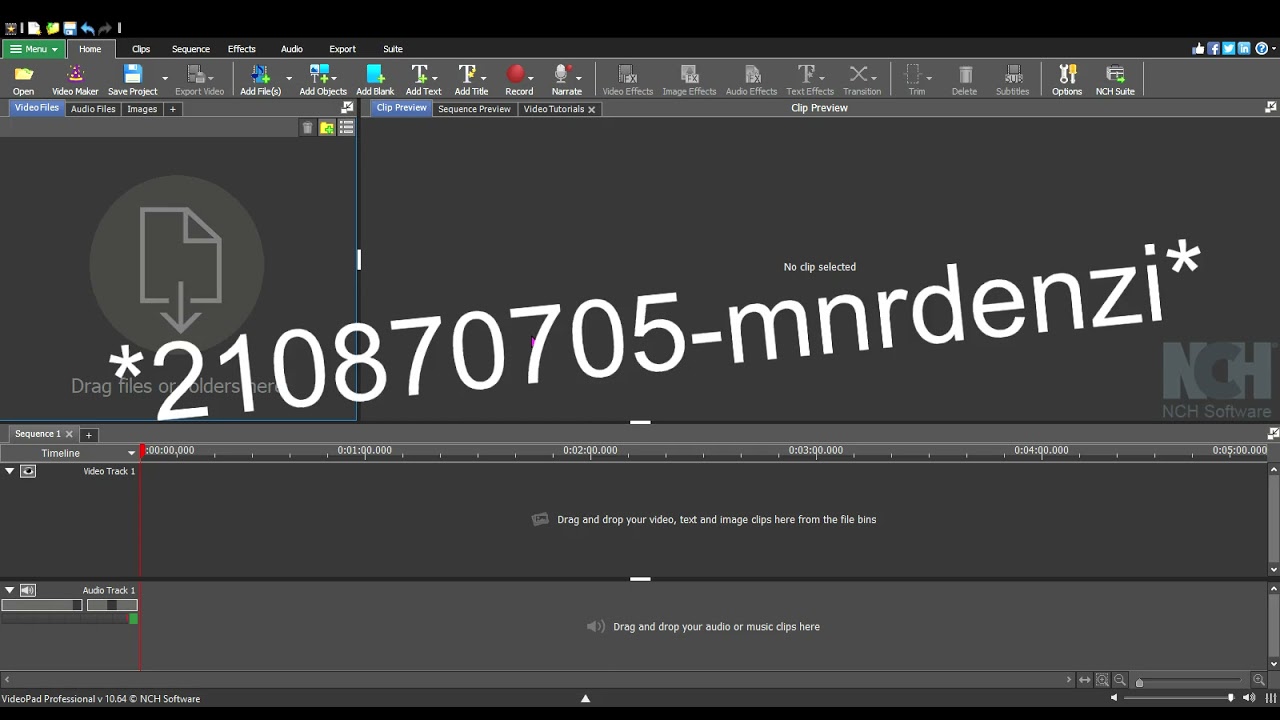This screenshot has width=1280, height=720.
Task: Go to the Effects ribbon tab
Action: coord(241,49)
